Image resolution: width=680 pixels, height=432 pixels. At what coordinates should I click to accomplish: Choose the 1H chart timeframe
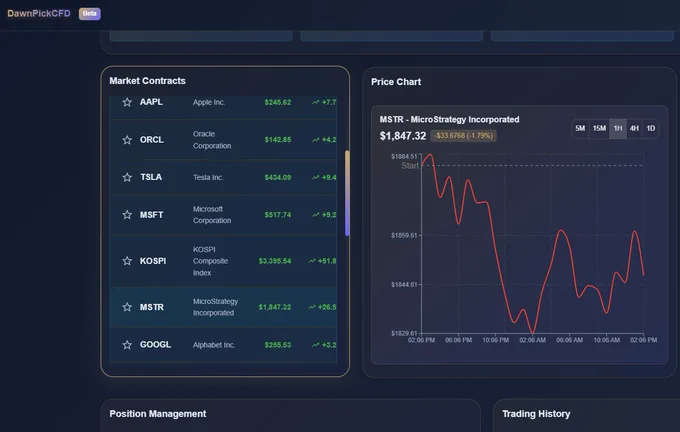618,128
